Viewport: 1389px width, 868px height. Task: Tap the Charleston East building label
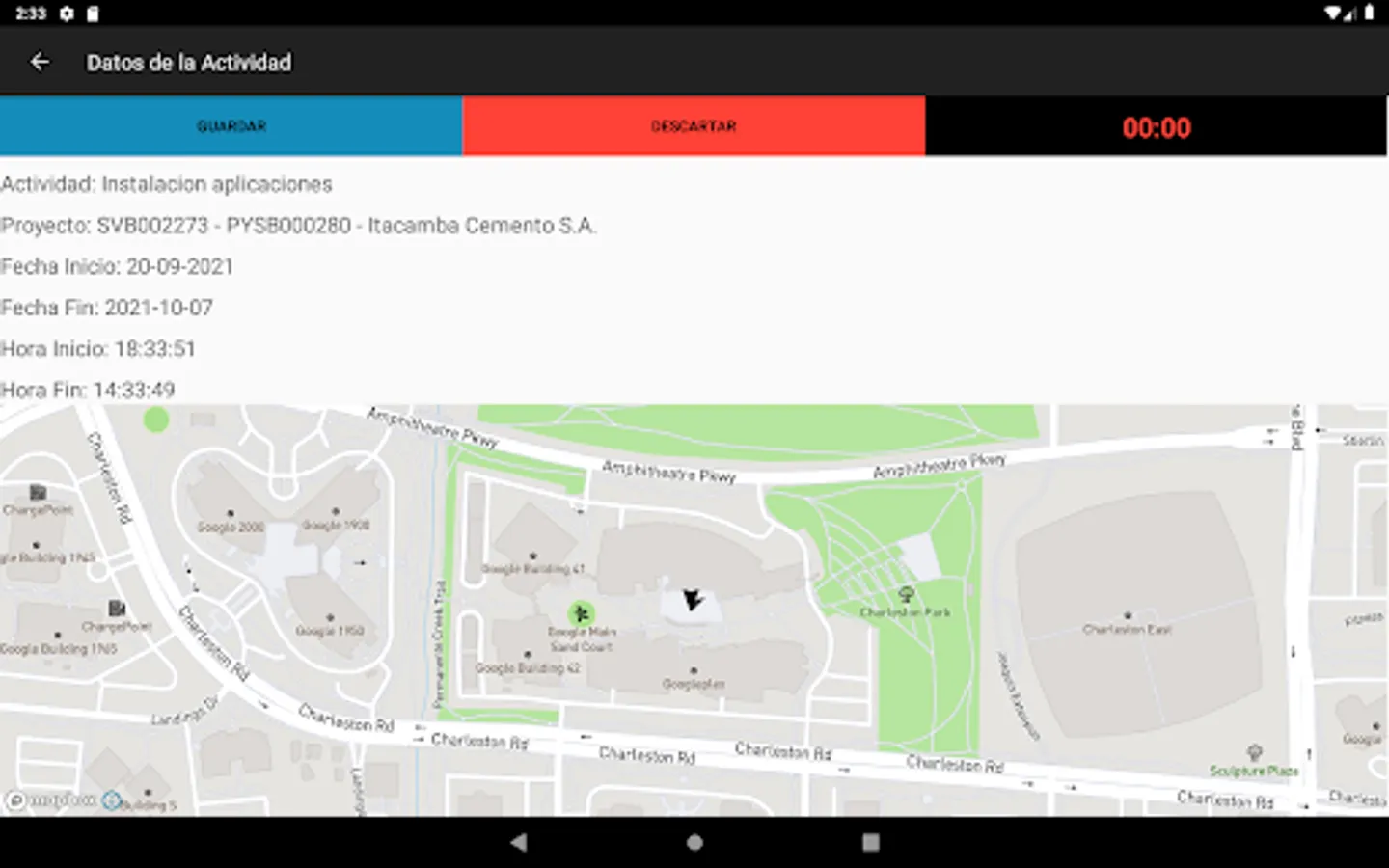point(1127,629)
